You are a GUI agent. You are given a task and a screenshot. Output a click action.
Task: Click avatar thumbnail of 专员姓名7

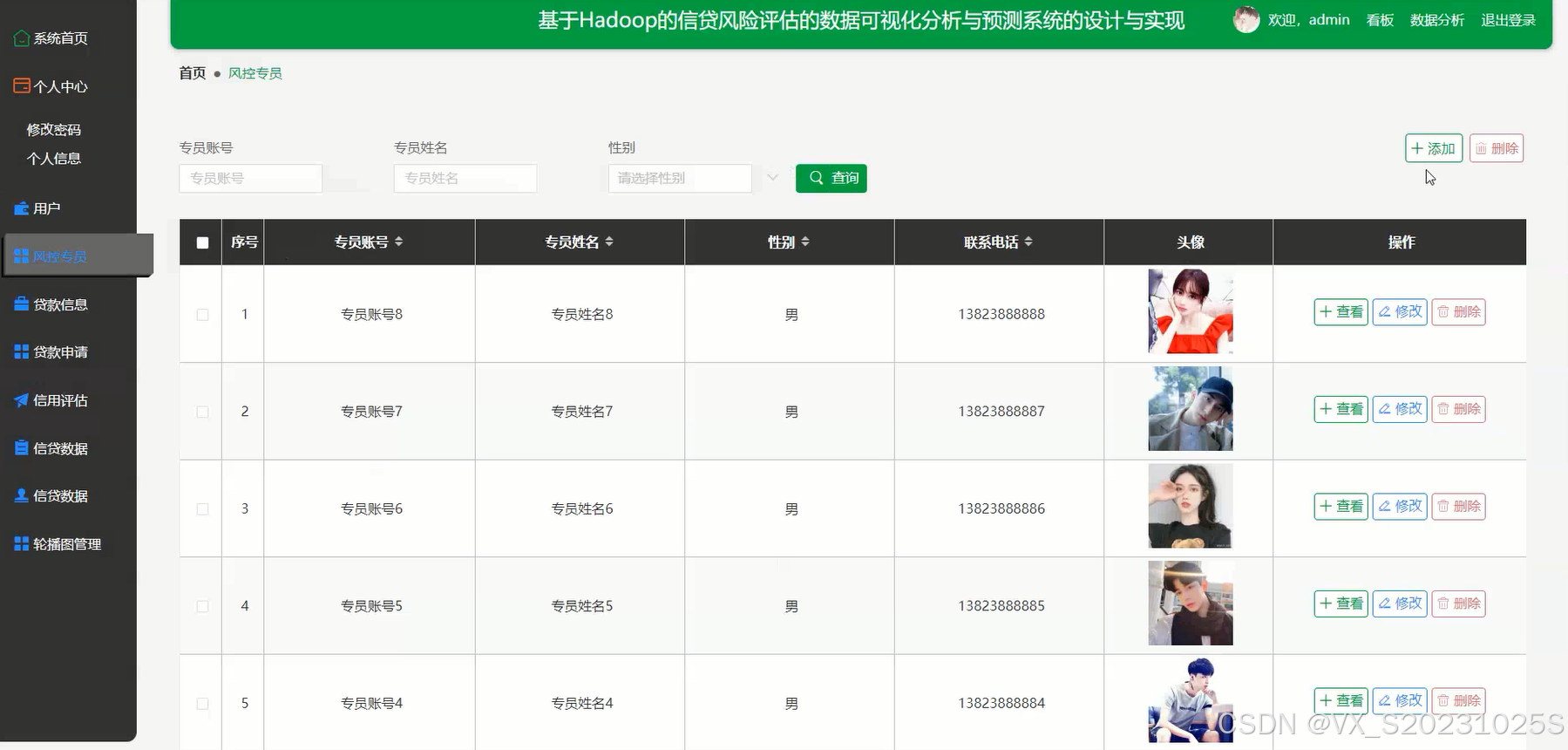coord(1191,408)
